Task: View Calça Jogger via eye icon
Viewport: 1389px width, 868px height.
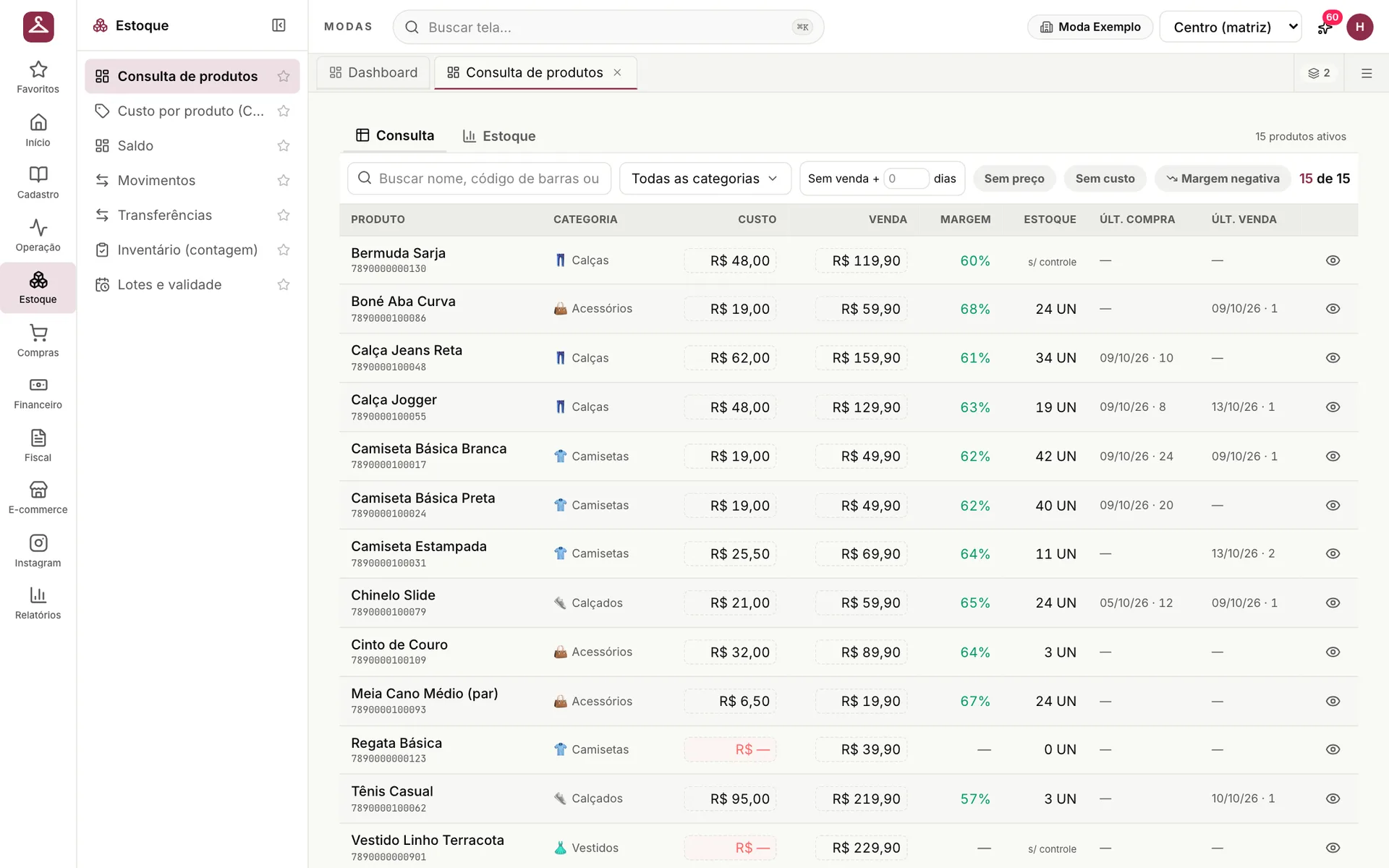Action: coord(1333,407)
